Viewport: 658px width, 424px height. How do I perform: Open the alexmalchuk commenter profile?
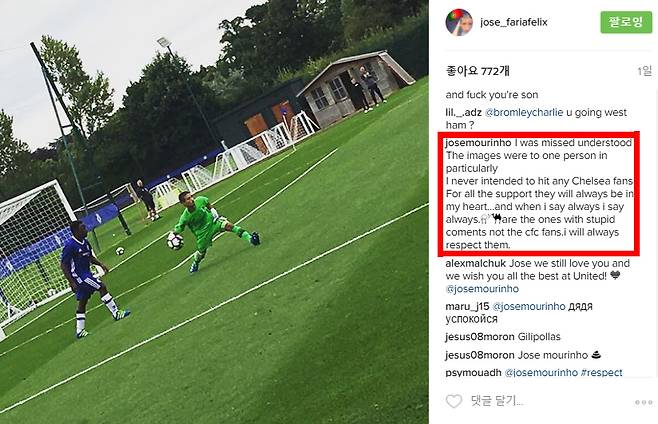point(475,264)
